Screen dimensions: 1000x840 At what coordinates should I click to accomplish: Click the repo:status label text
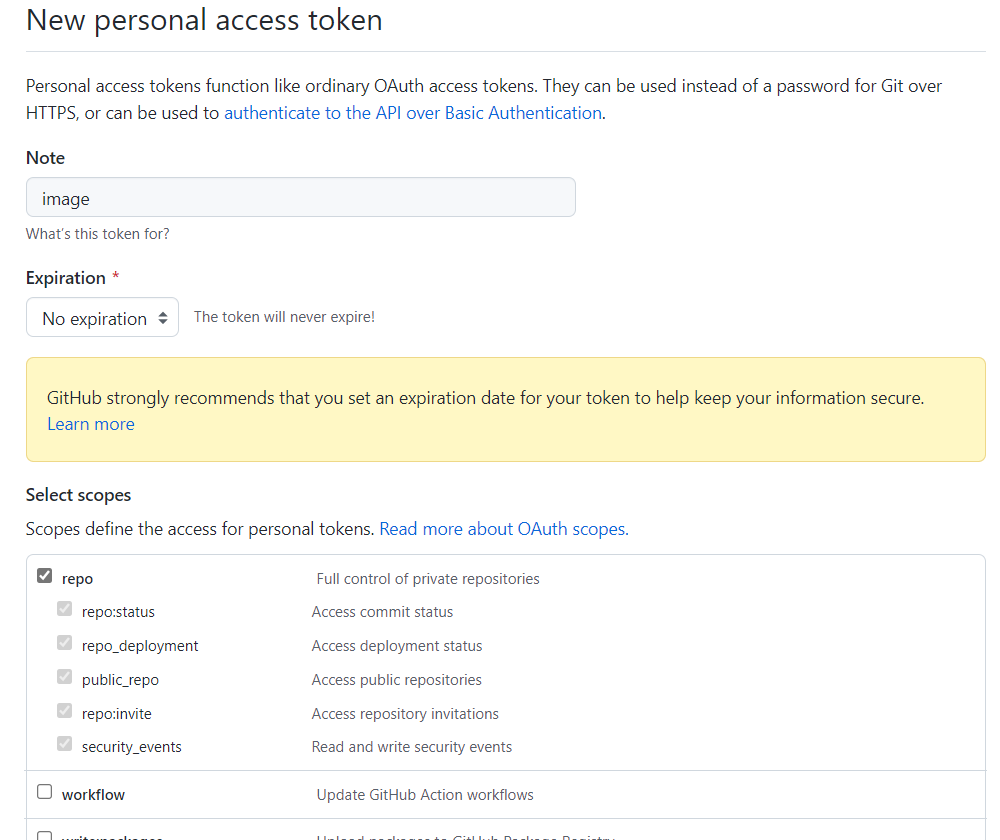118,612
